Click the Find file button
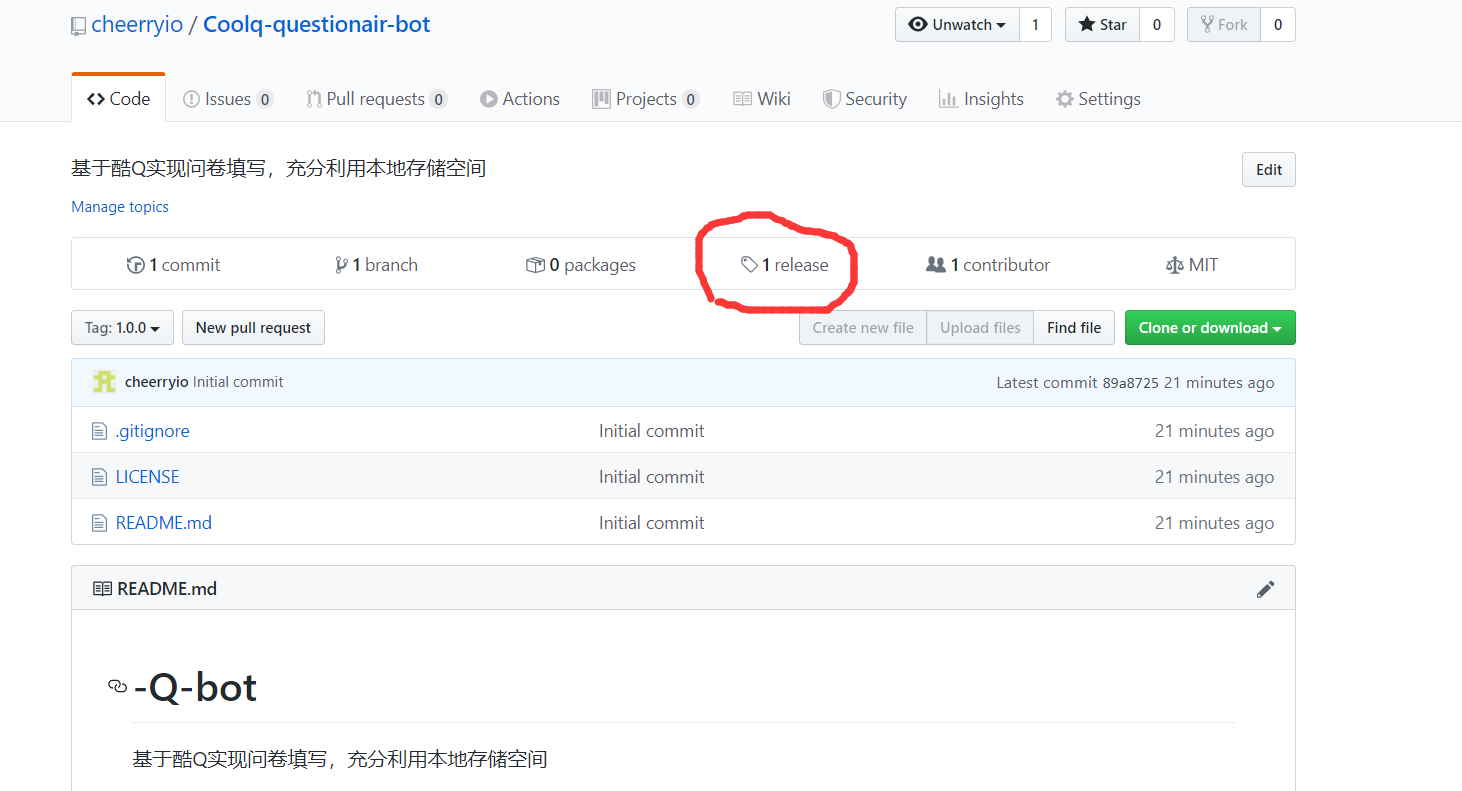 1074,328
